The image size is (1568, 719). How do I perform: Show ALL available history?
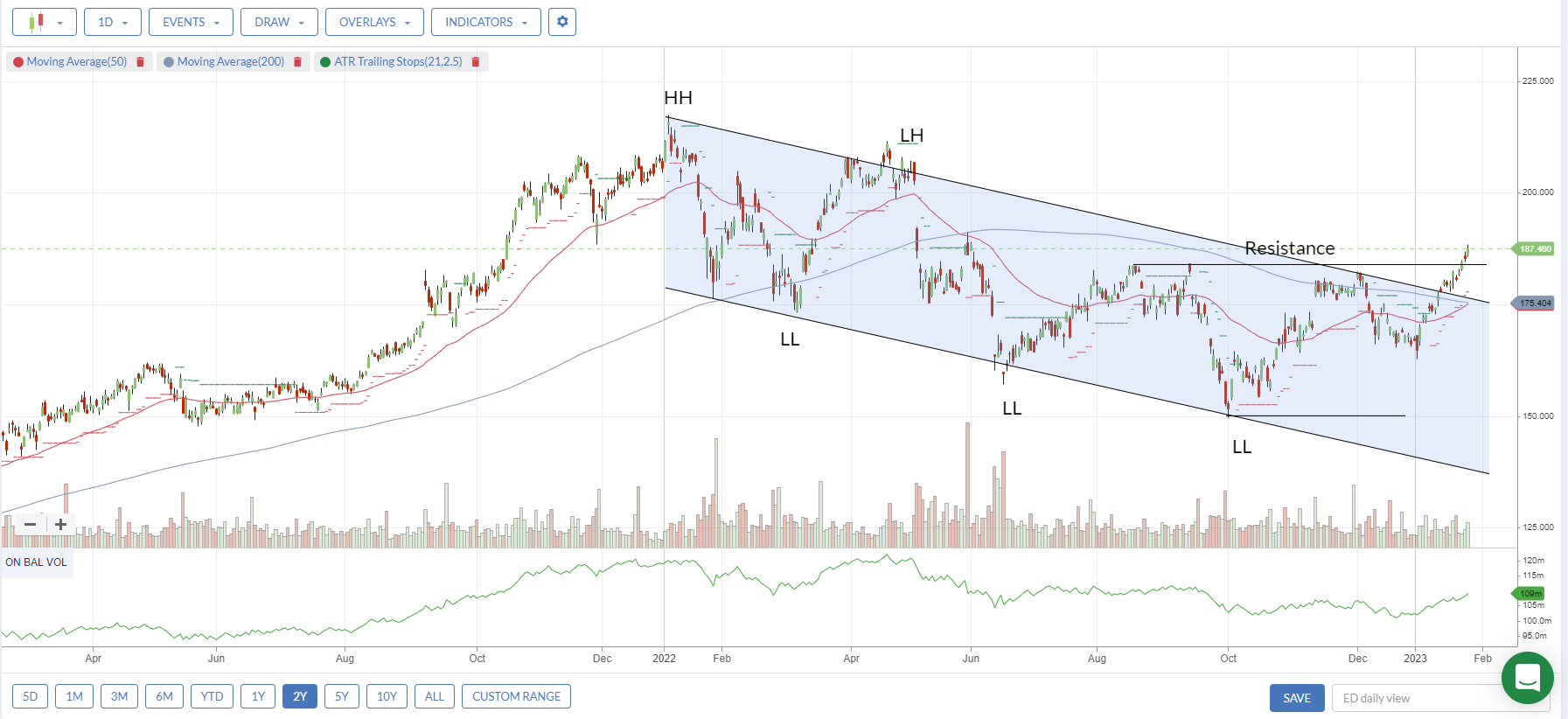coord(435,696)
